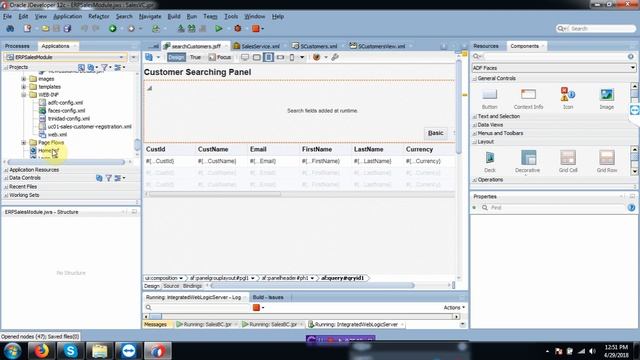Select the Decorative Box layout component
This screenshot has height=360, width=640.
click(528, 162)
